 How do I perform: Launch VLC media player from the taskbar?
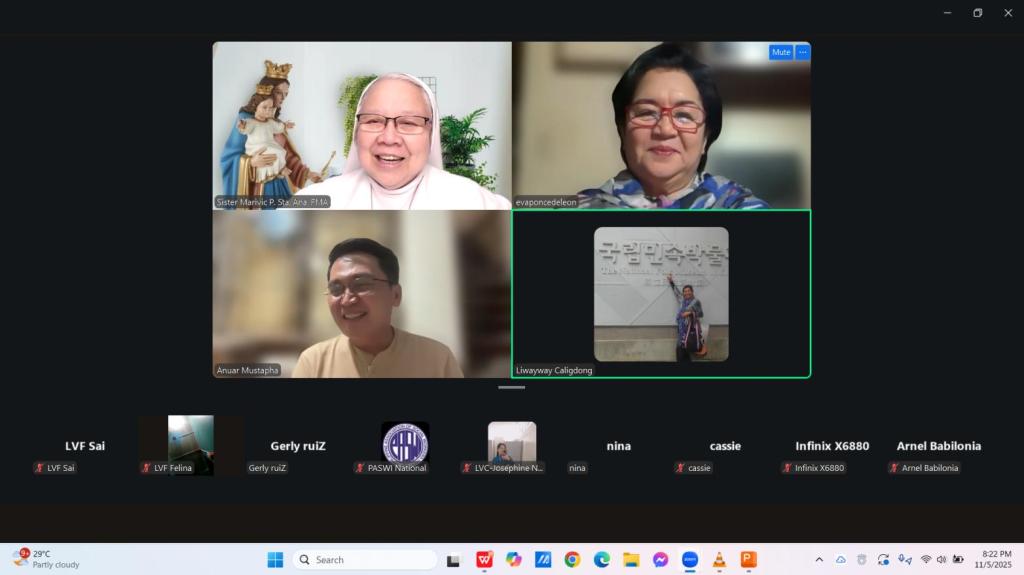[719, 560]
